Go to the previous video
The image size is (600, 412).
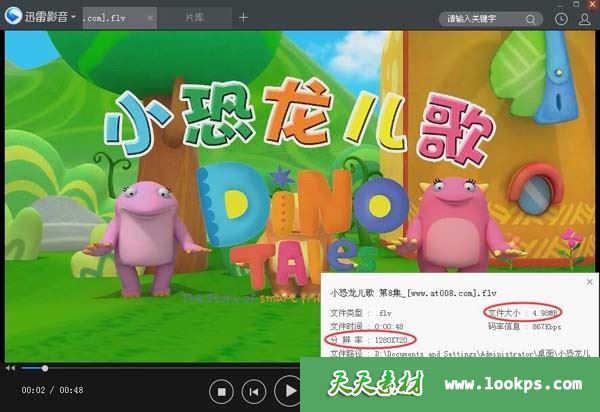pos(255,390)
